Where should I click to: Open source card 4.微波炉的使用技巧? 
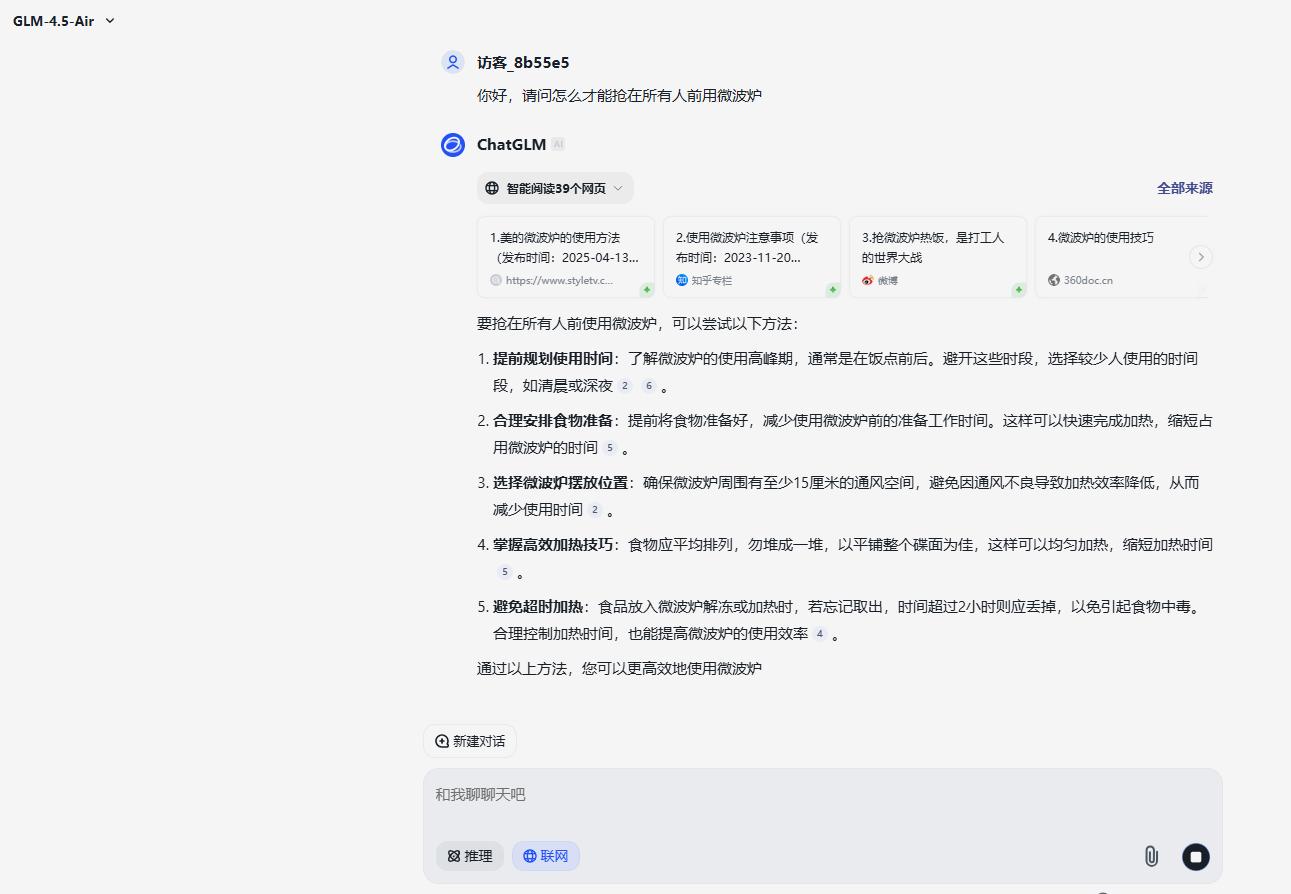[1122, 257]
